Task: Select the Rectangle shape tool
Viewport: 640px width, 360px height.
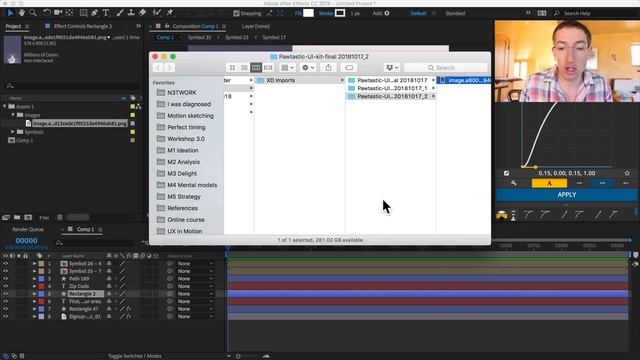Action: [83, 13]
